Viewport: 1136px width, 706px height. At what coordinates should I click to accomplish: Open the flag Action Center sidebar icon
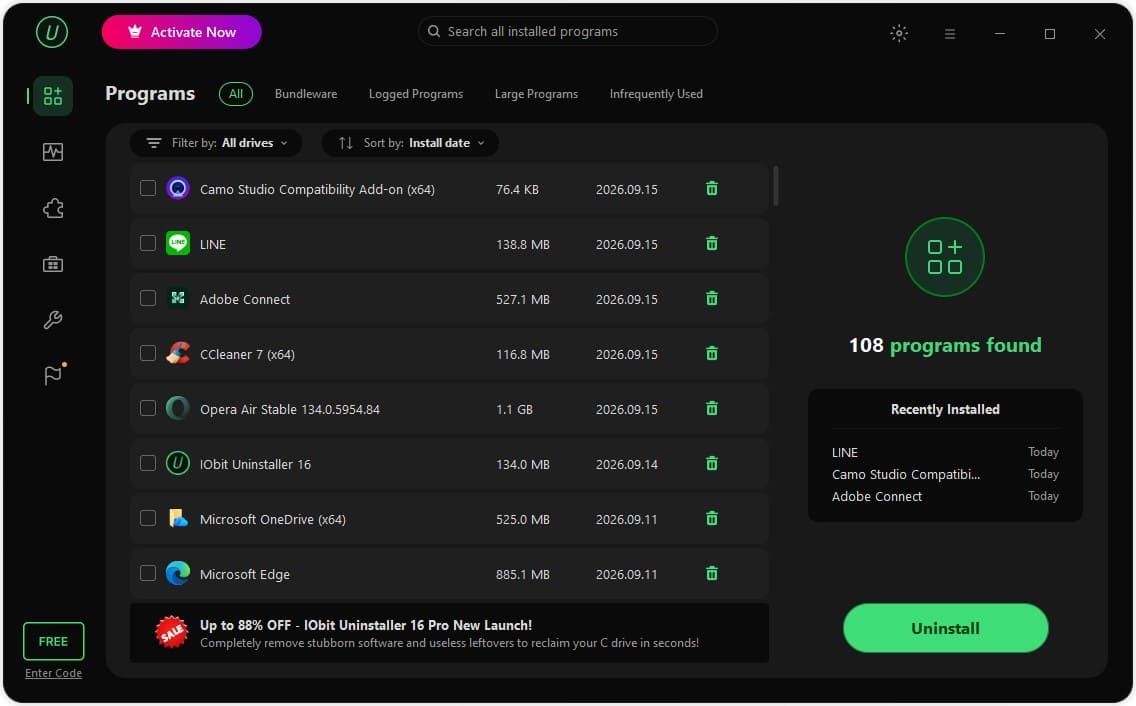tap(54, 375)
